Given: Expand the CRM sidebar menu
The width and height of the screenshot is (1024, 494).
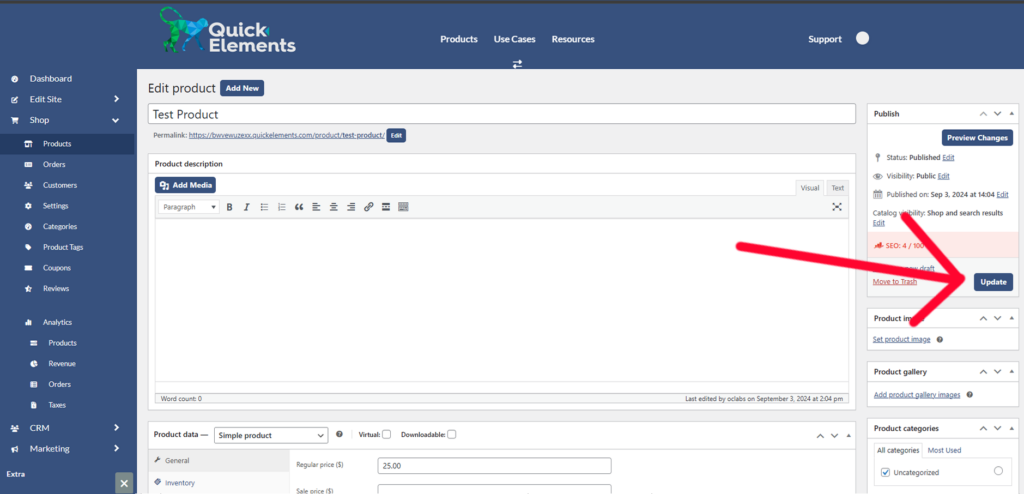Looking at the screenshot, I should 116,428.
